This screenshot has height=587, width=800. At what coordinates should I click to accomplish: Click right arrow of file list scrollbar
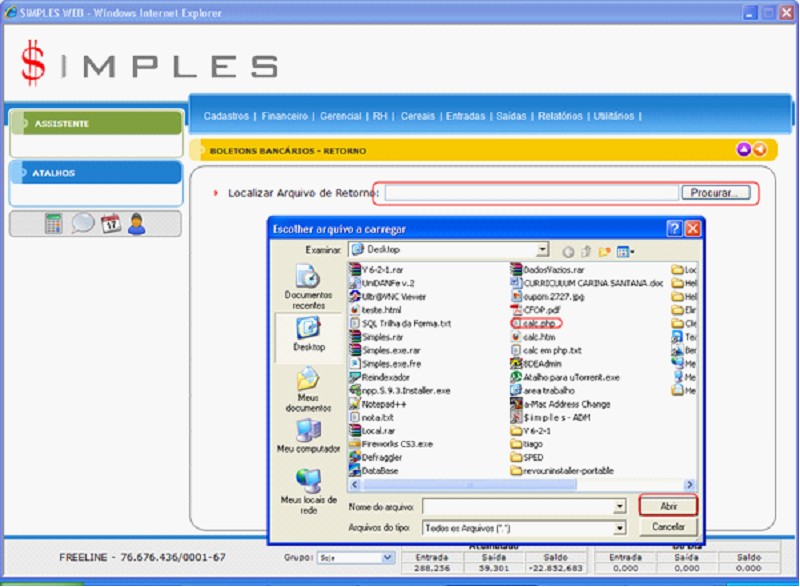coord(689,484)
